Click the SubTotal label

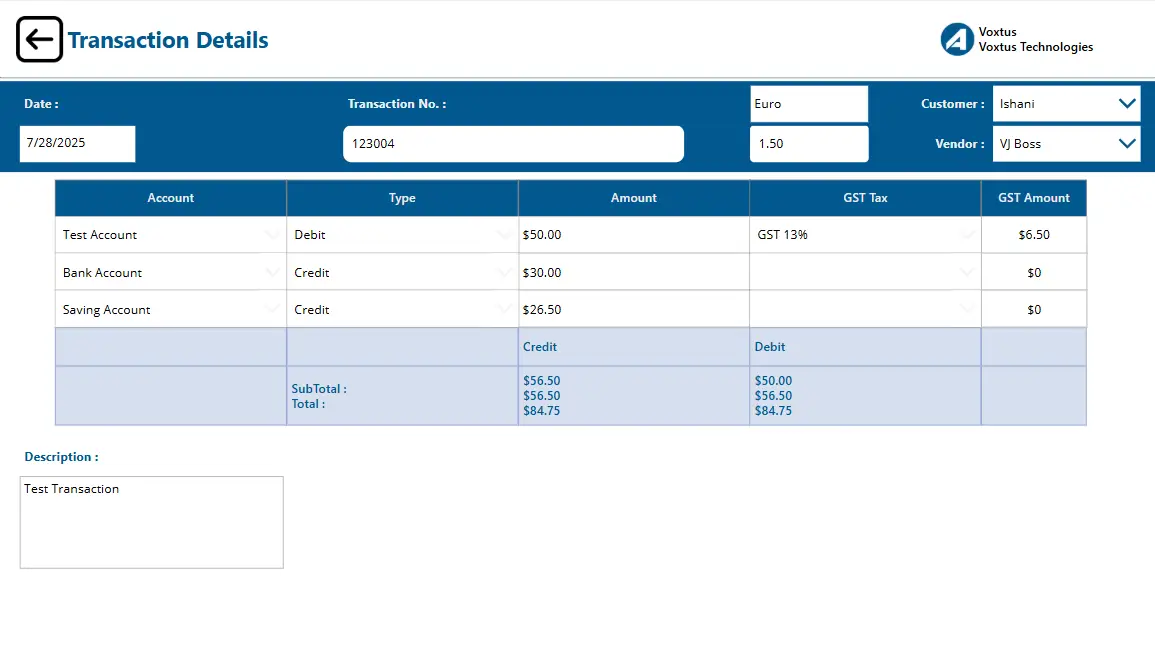point(318,389)
